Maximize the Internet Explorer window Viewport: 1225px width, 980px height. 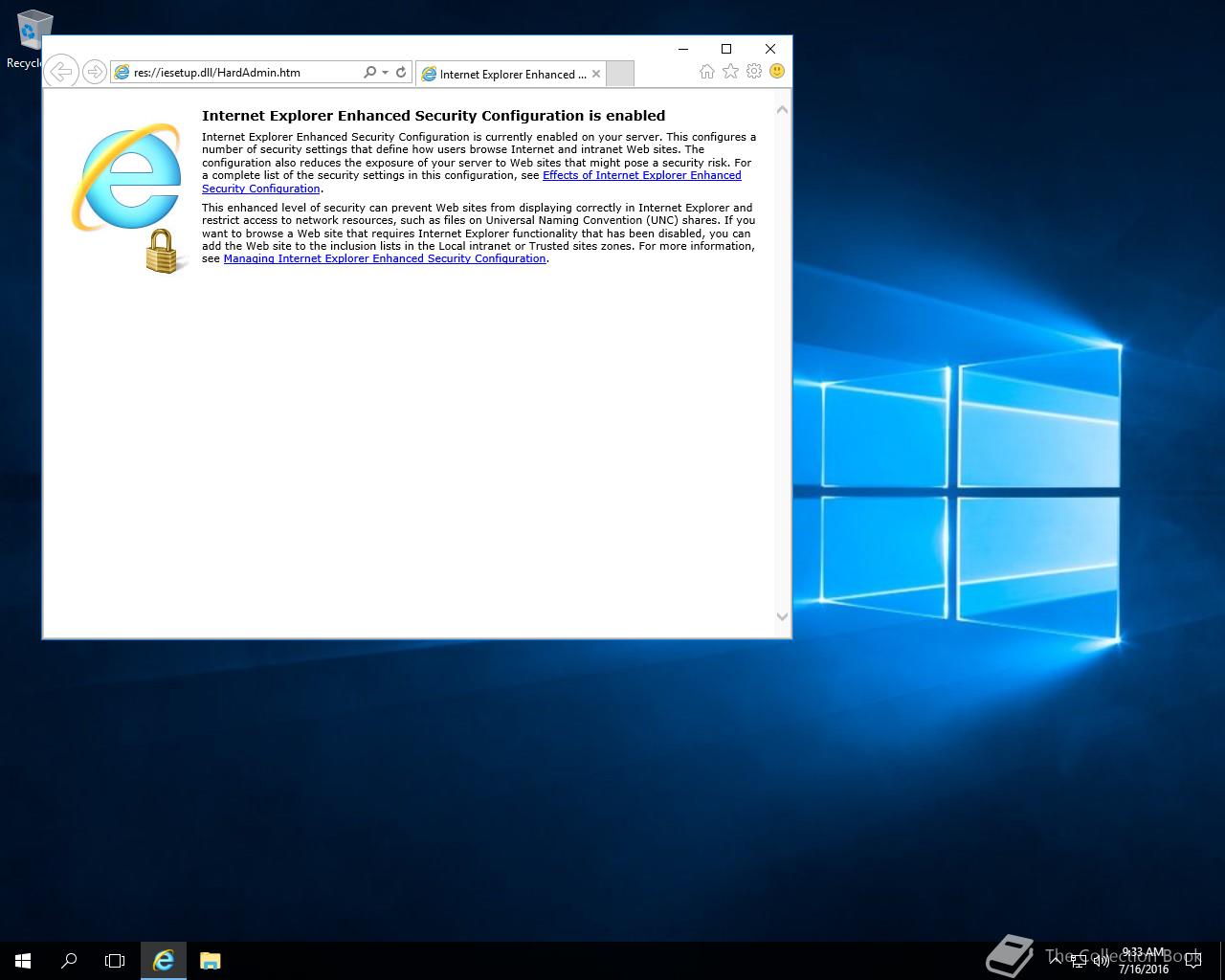[726, 48]
